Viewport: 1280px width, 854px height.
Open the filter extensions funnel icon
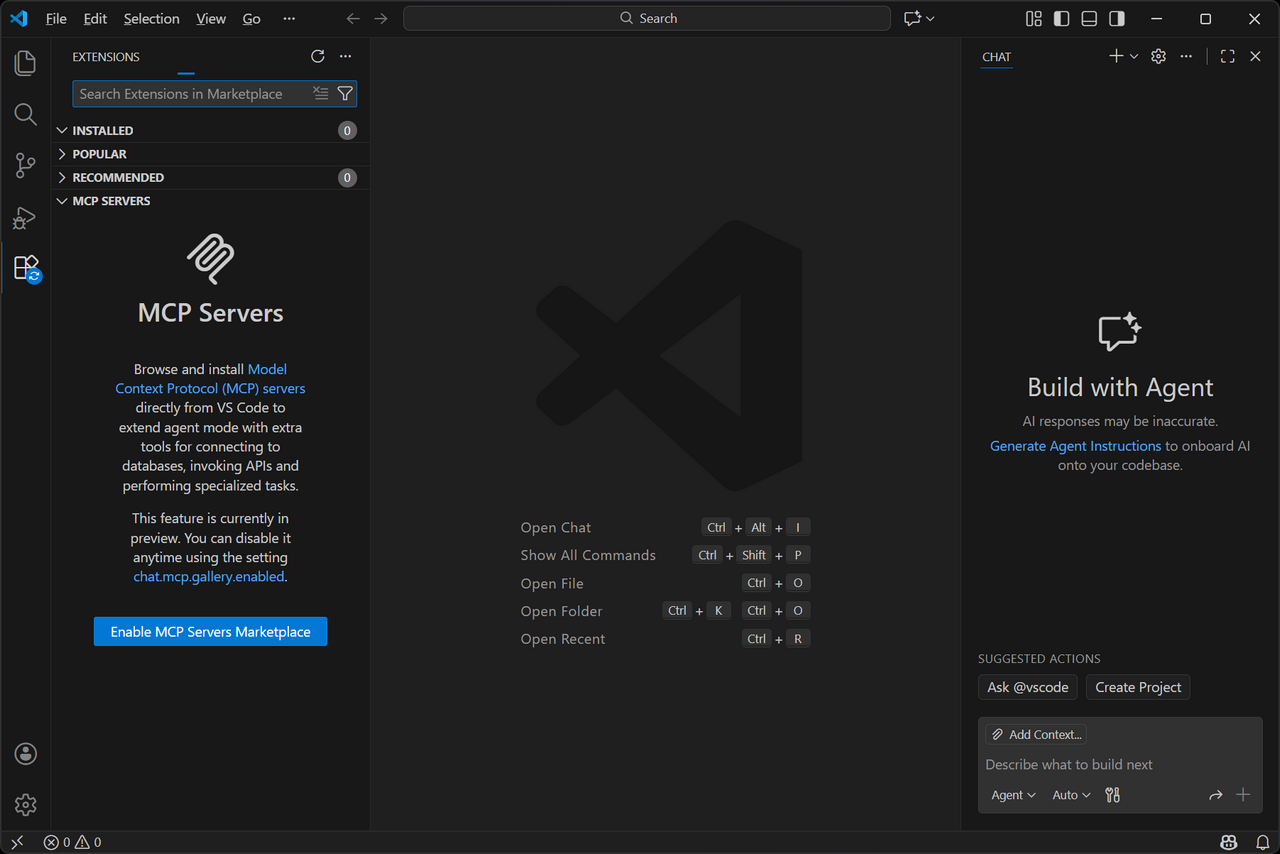pyautogui.click(x=345, y=93)
